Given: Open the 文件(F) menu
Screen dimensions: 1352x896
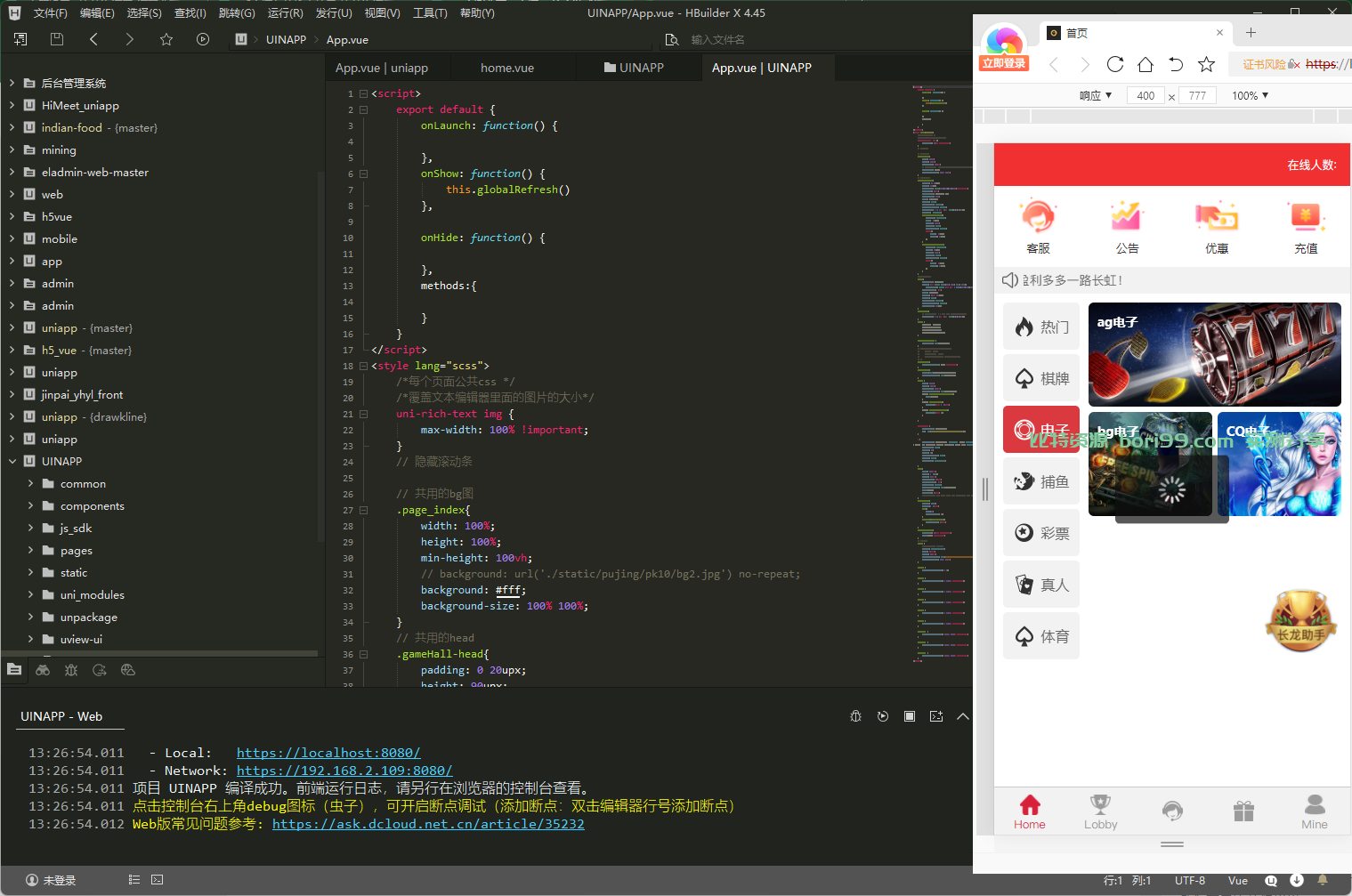Looking at the screenshot, I should point(50,12).
